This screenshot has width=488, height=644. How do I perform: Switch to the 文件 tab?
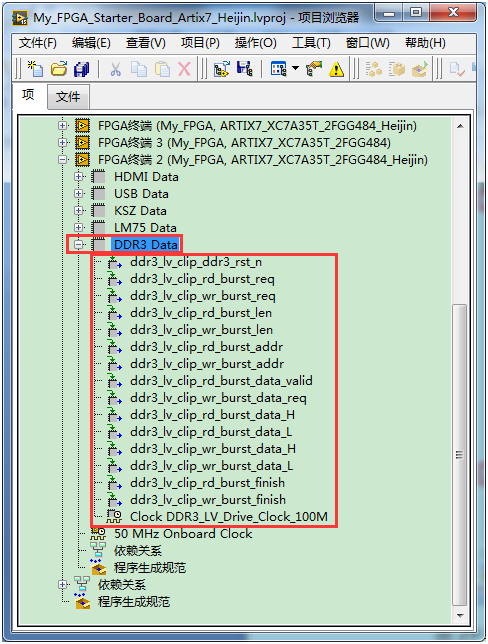click(x=68, y=97)
